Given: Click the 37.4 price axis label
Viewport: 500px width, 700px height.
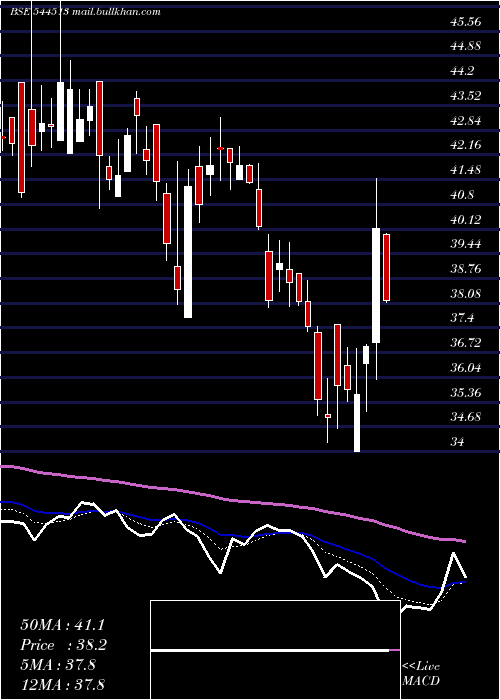Looking at the screenshot, I should (x=462, y=319).
